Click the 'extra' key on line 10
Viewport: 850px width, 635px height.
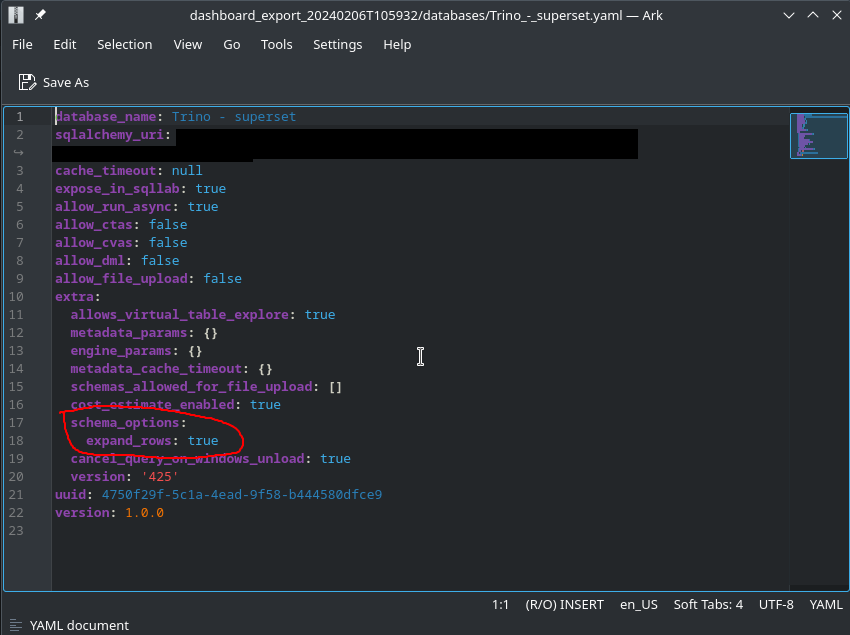coord(74,297)
